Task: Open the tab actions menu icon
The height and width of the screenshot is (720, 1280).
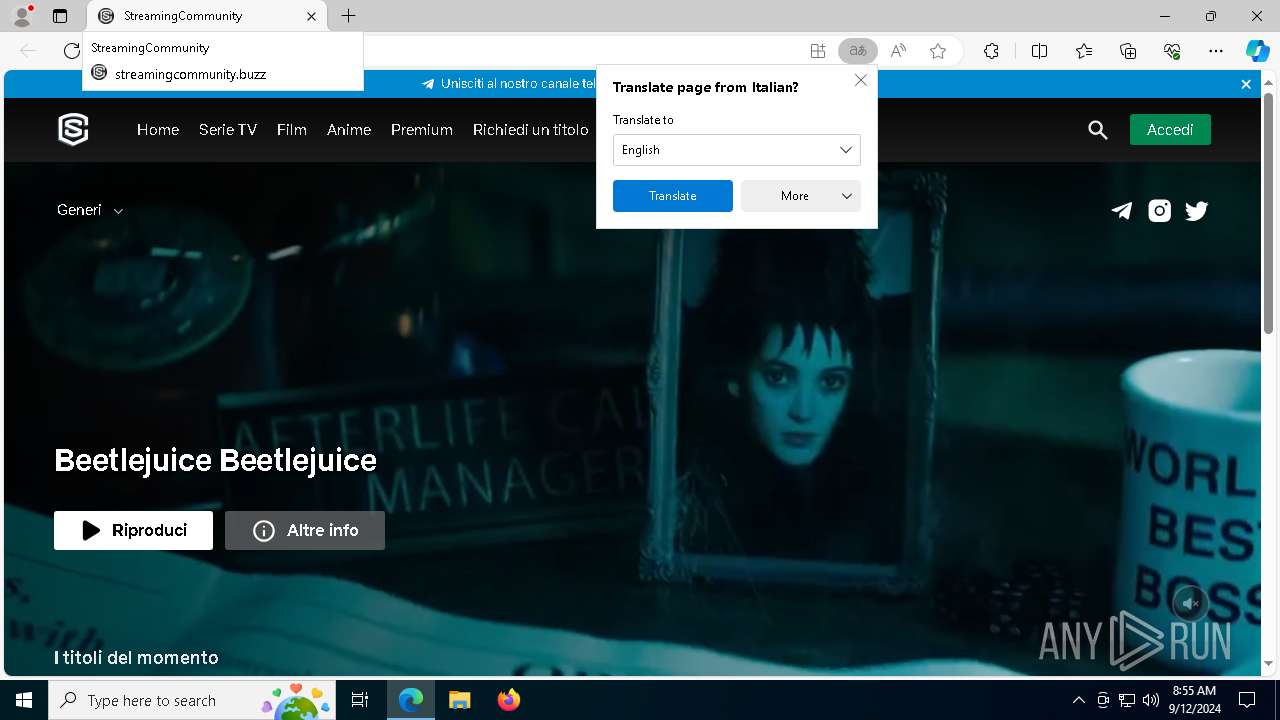Action: [x=60, y=16]
